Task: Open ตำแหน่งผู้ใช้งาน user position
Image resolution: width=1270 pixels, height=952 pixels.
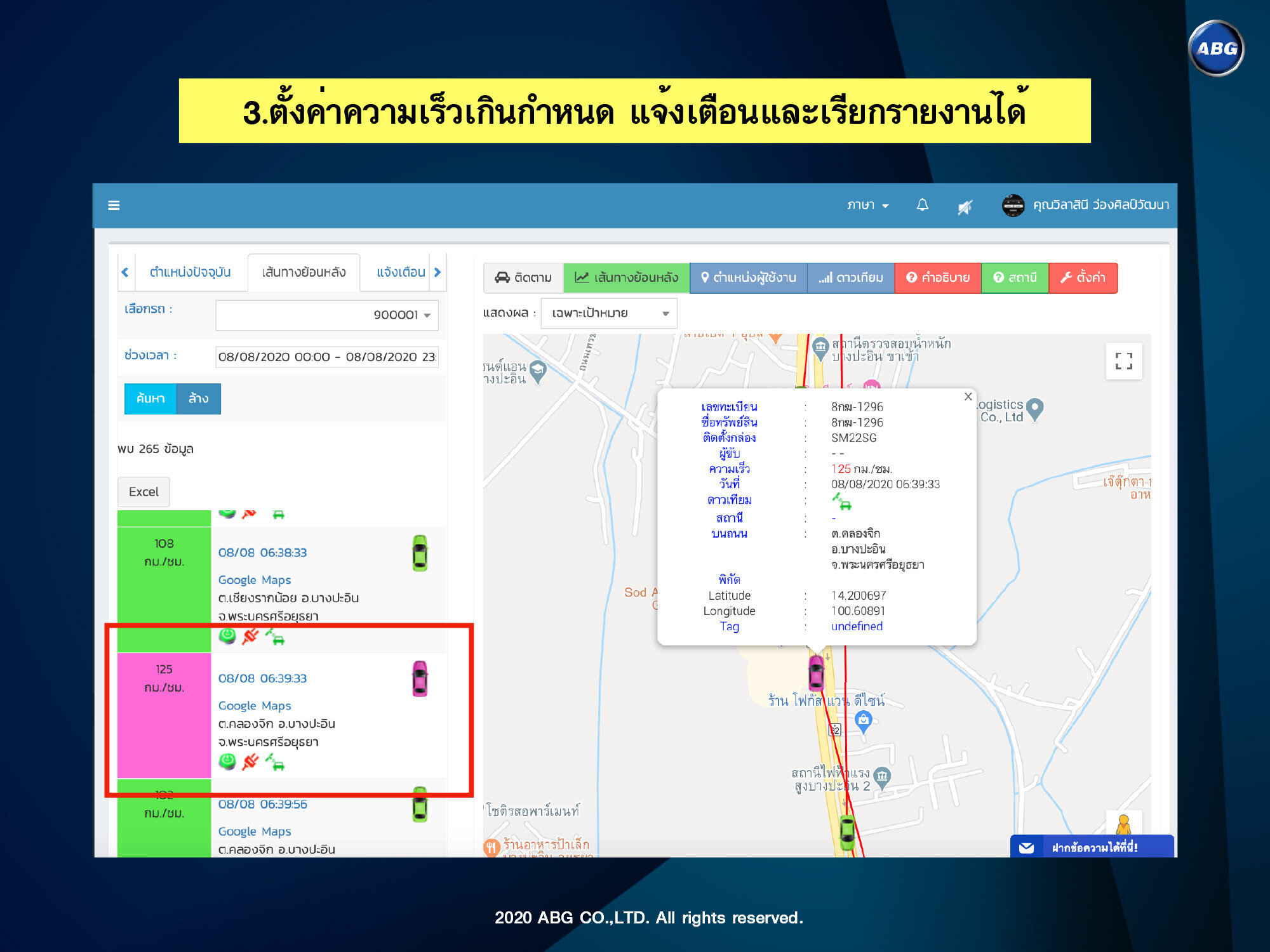Action: click(748, 277)
